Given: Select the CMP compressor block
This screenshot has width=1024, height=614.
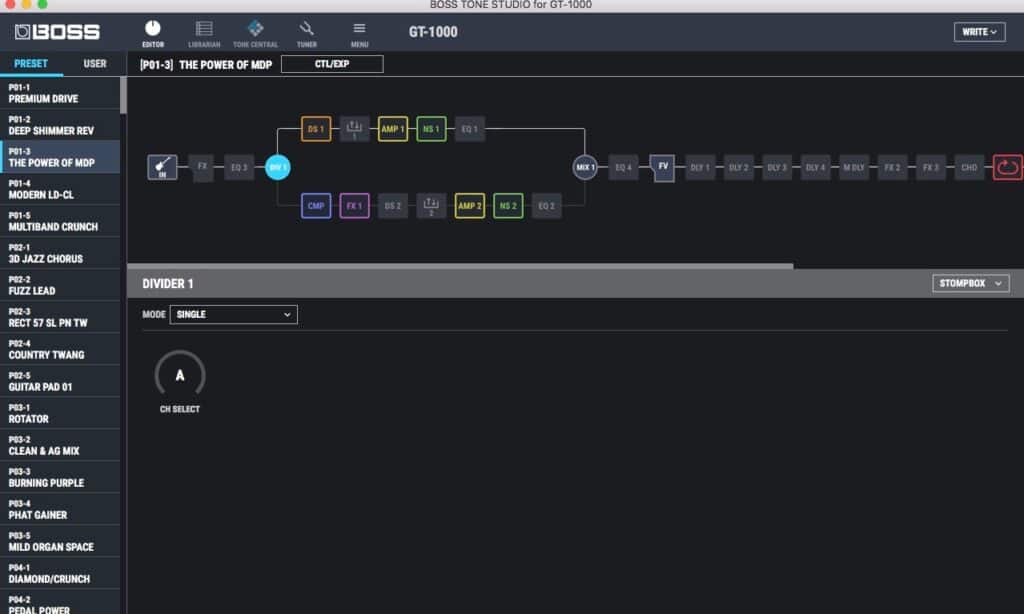Looking at the screenshot, I should coord(316,206).
